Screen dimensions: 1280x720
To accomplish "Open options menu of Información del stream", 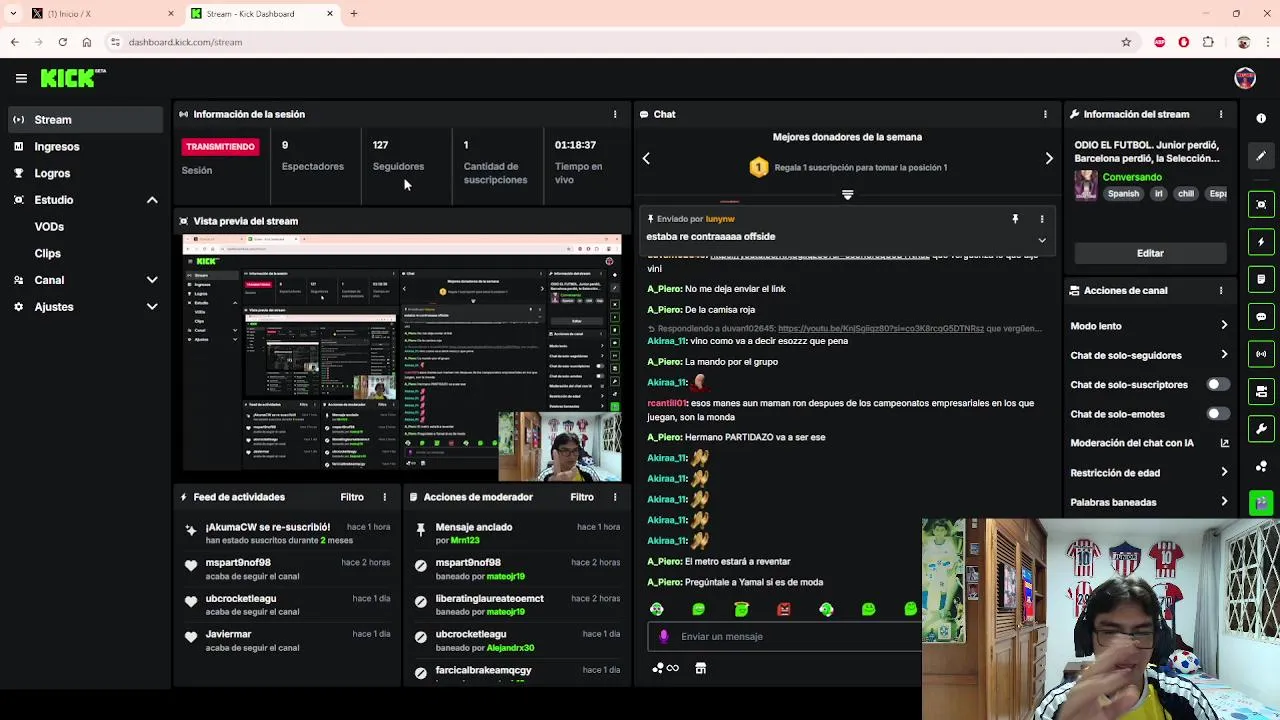I will 1220,114.
